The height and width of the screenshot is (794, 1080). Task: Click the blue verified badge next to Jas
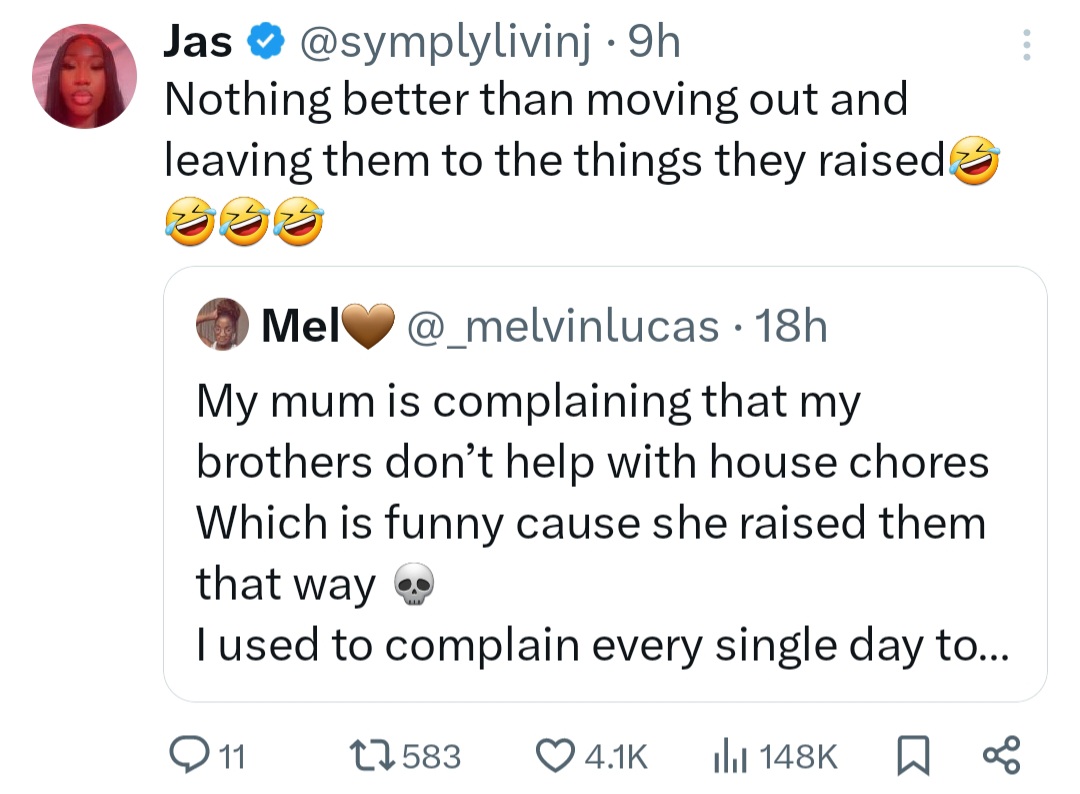coord(262,41)
